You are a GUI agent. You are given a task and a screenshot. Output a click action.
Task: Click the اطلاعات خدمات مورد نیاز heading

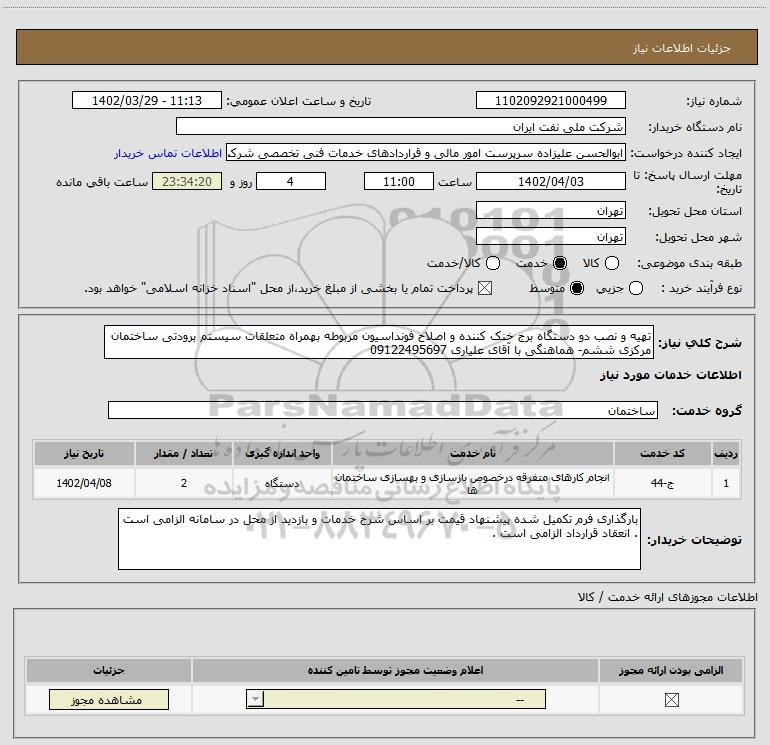670,375
